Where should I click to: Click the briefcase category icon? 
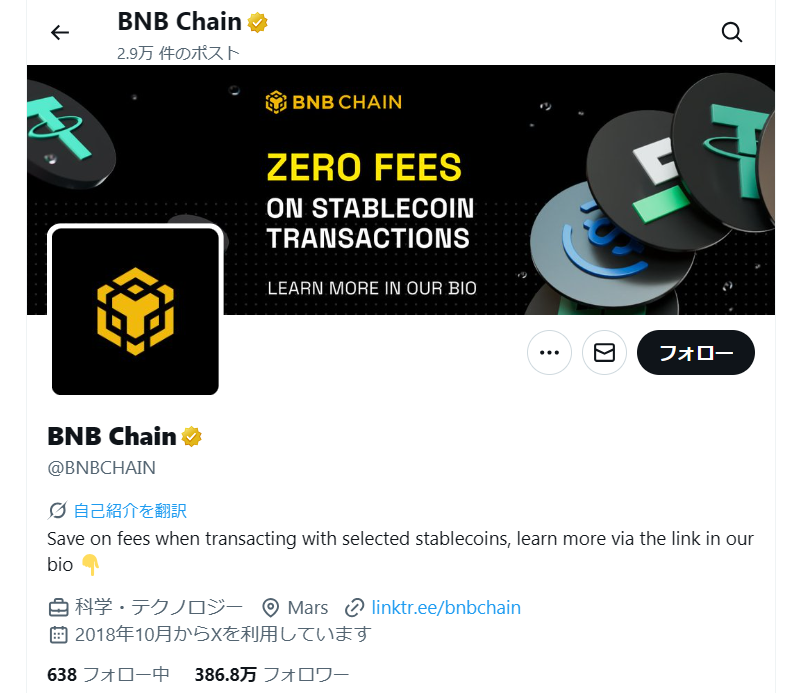[x=58, y=608]
